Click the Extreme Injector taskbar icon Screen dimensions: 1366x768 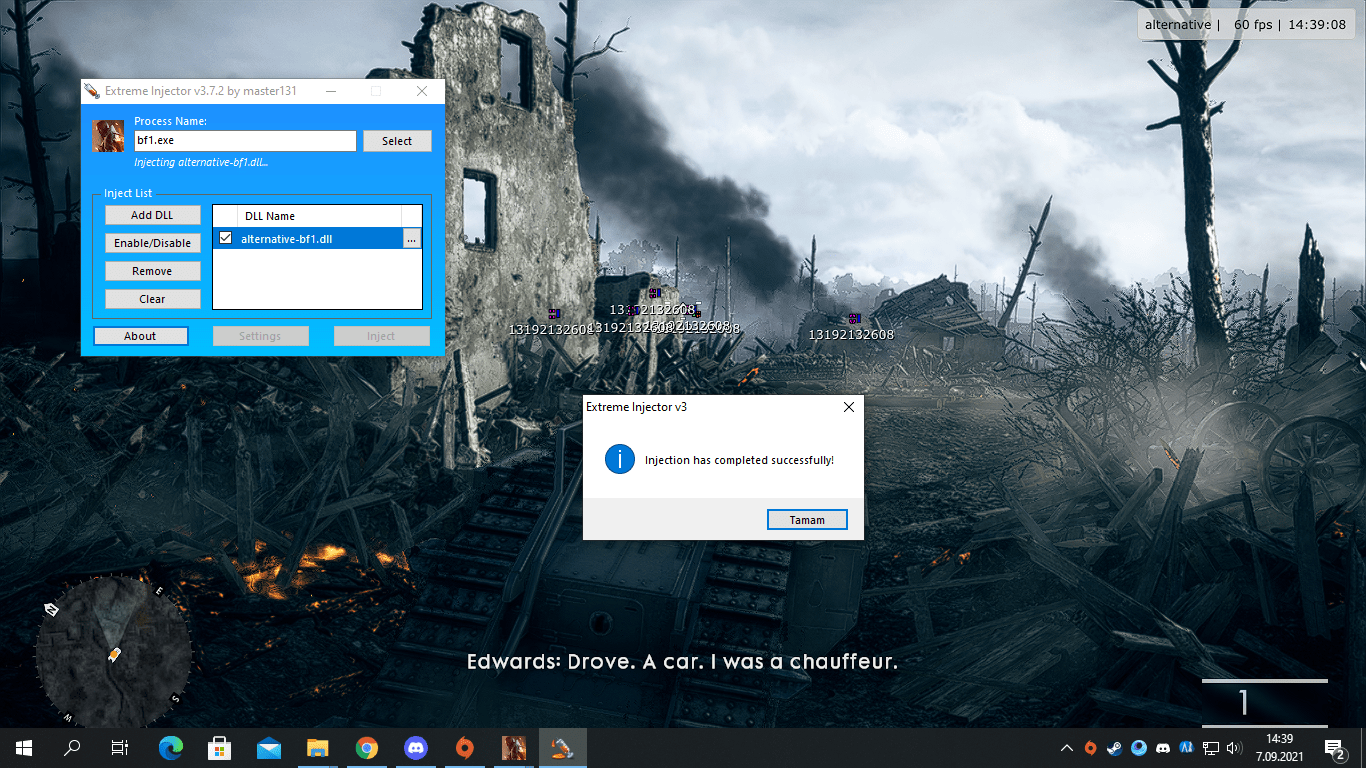pos(562,747)
